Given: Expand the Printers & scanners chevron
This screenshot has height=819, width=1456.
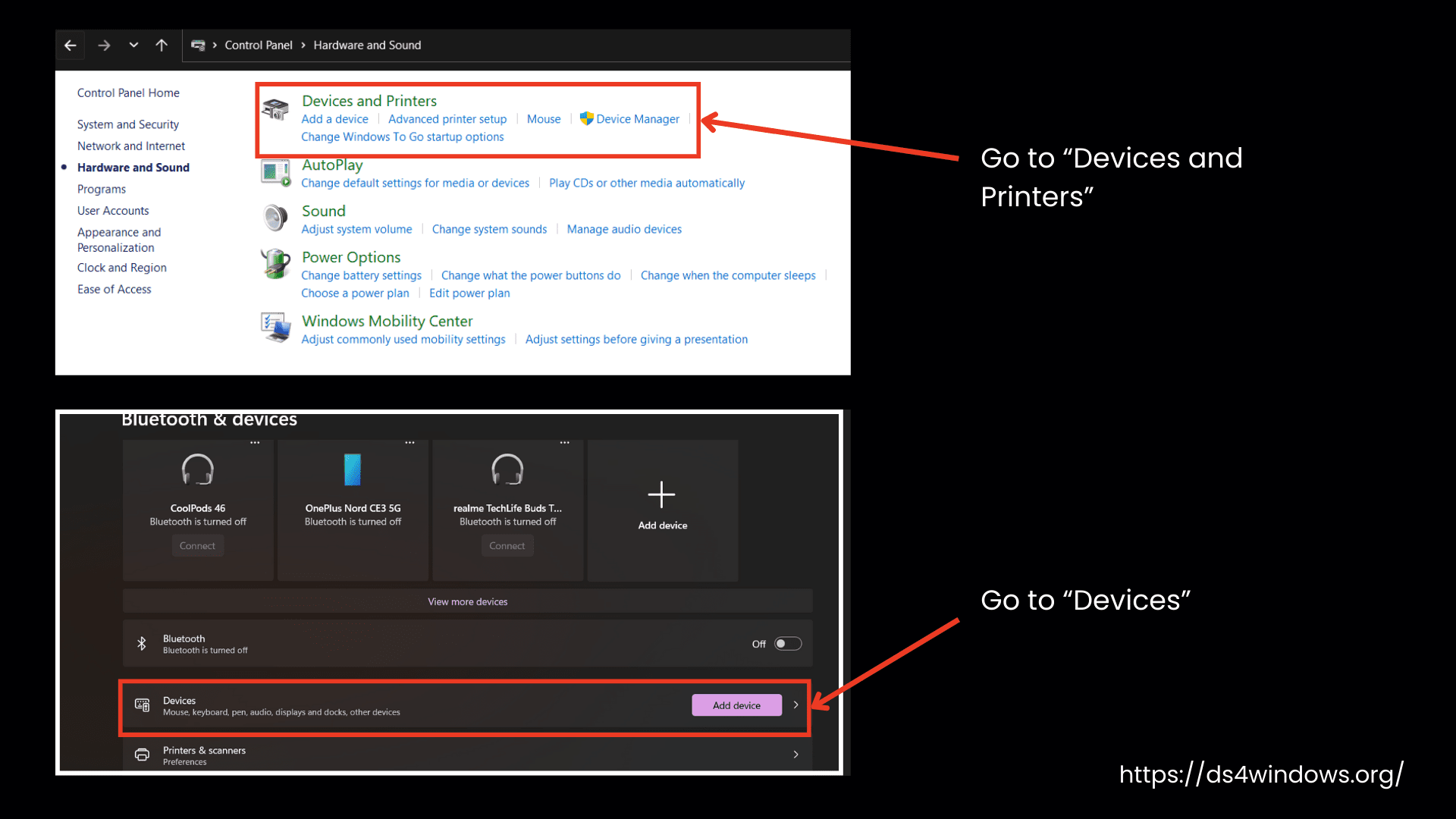Looking at the screenshot, I should [x=795, y=755].
